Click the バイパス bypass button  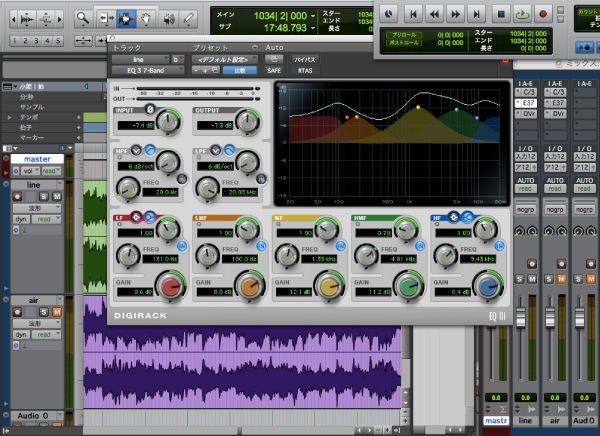(x=305, y=60)
